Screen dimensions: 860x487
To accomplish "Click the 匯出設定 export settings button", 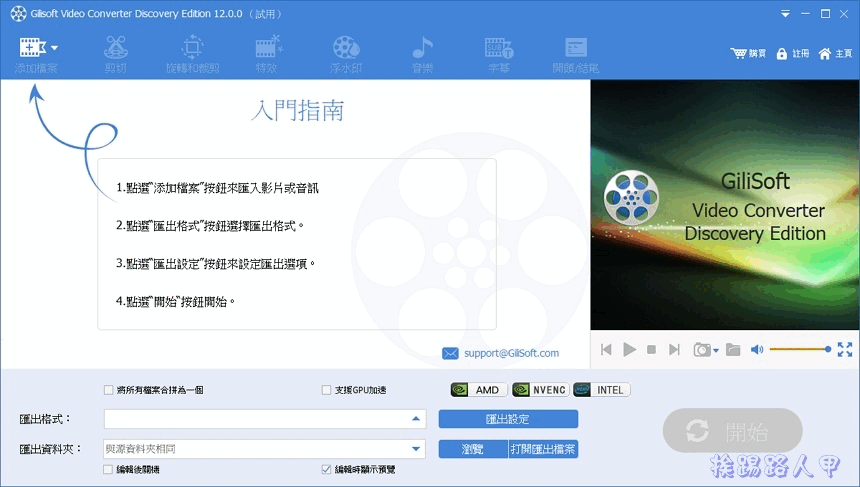I will tap(508, 419).
